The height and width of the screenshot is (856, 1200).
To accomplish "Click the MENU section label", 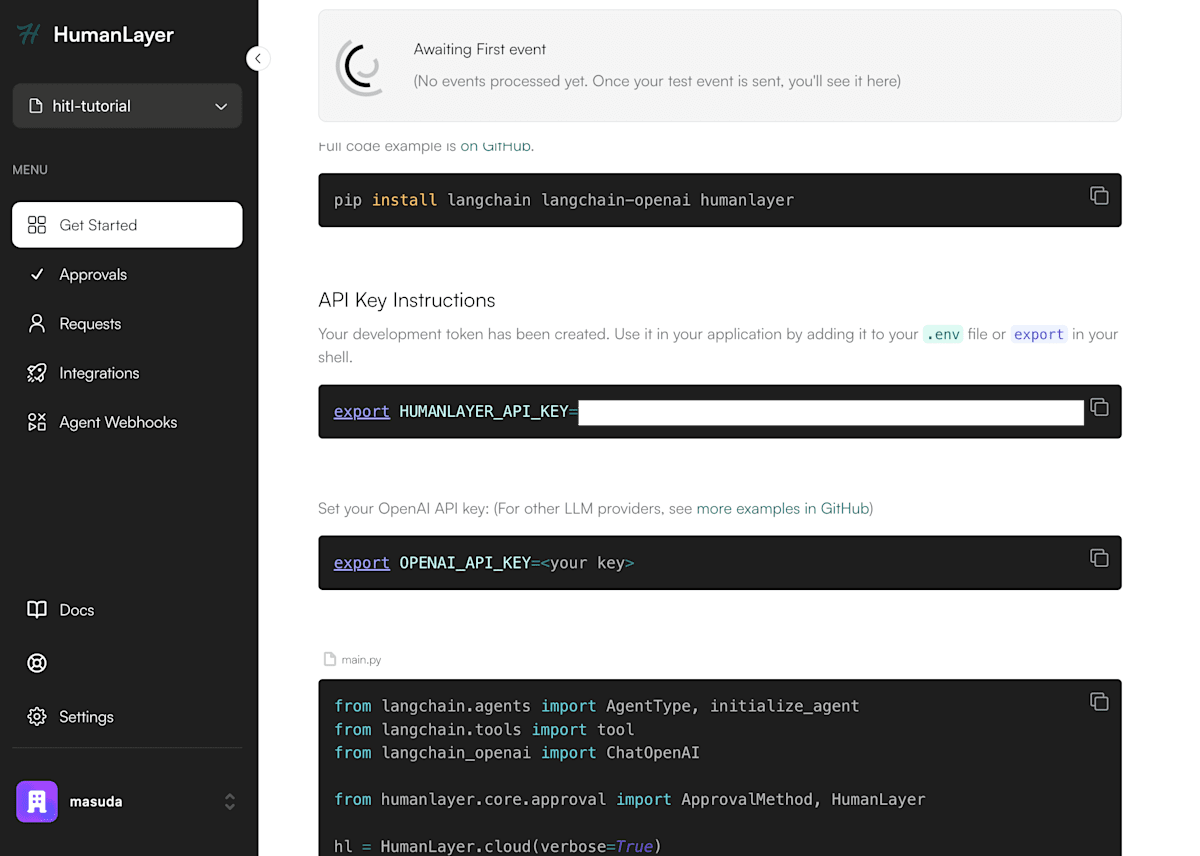I will point(30,170).
